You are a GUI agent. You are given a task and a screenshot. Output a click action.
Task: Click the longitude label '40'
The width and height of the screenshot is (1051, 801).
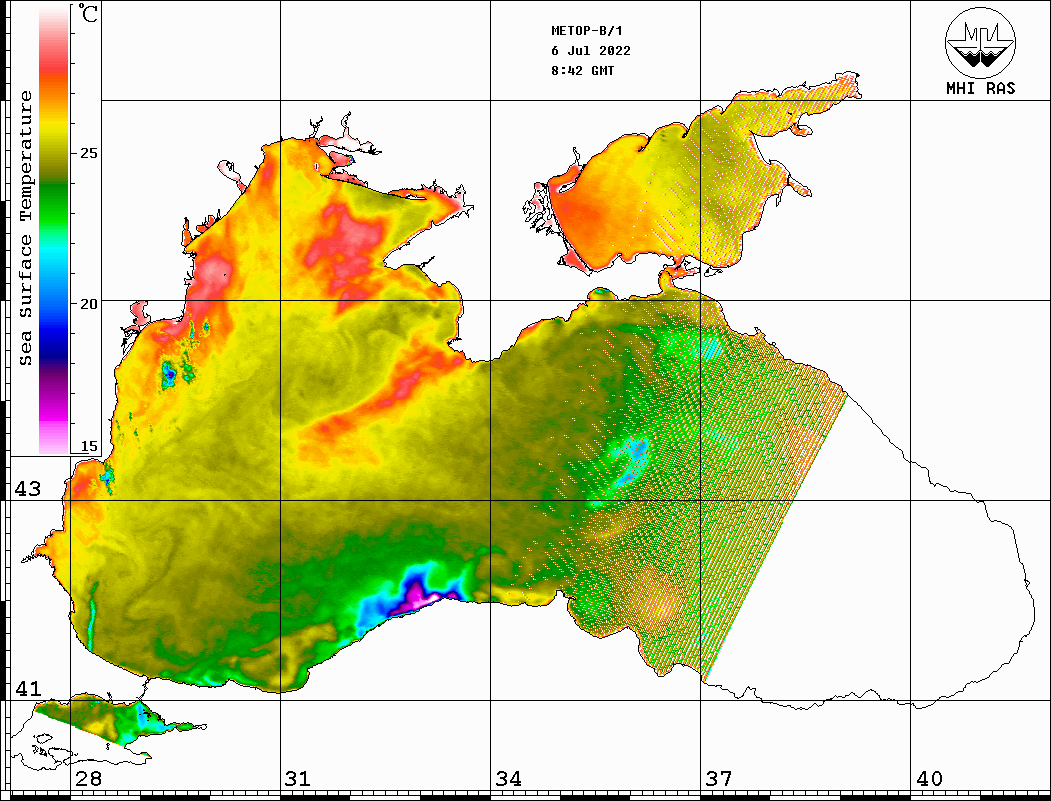click(929, 779)
